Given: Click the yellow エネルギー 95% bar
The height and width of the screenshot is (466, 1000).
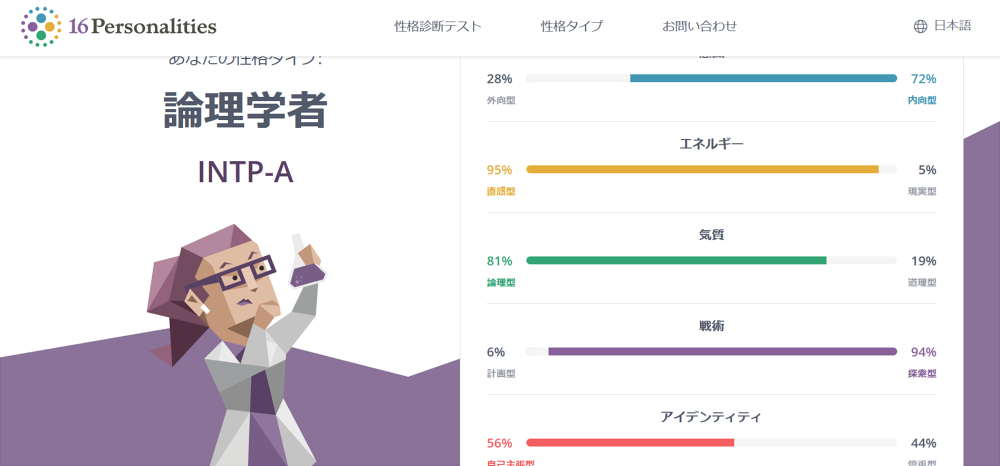Looking at the screenshot, I should tap(702, 169).
